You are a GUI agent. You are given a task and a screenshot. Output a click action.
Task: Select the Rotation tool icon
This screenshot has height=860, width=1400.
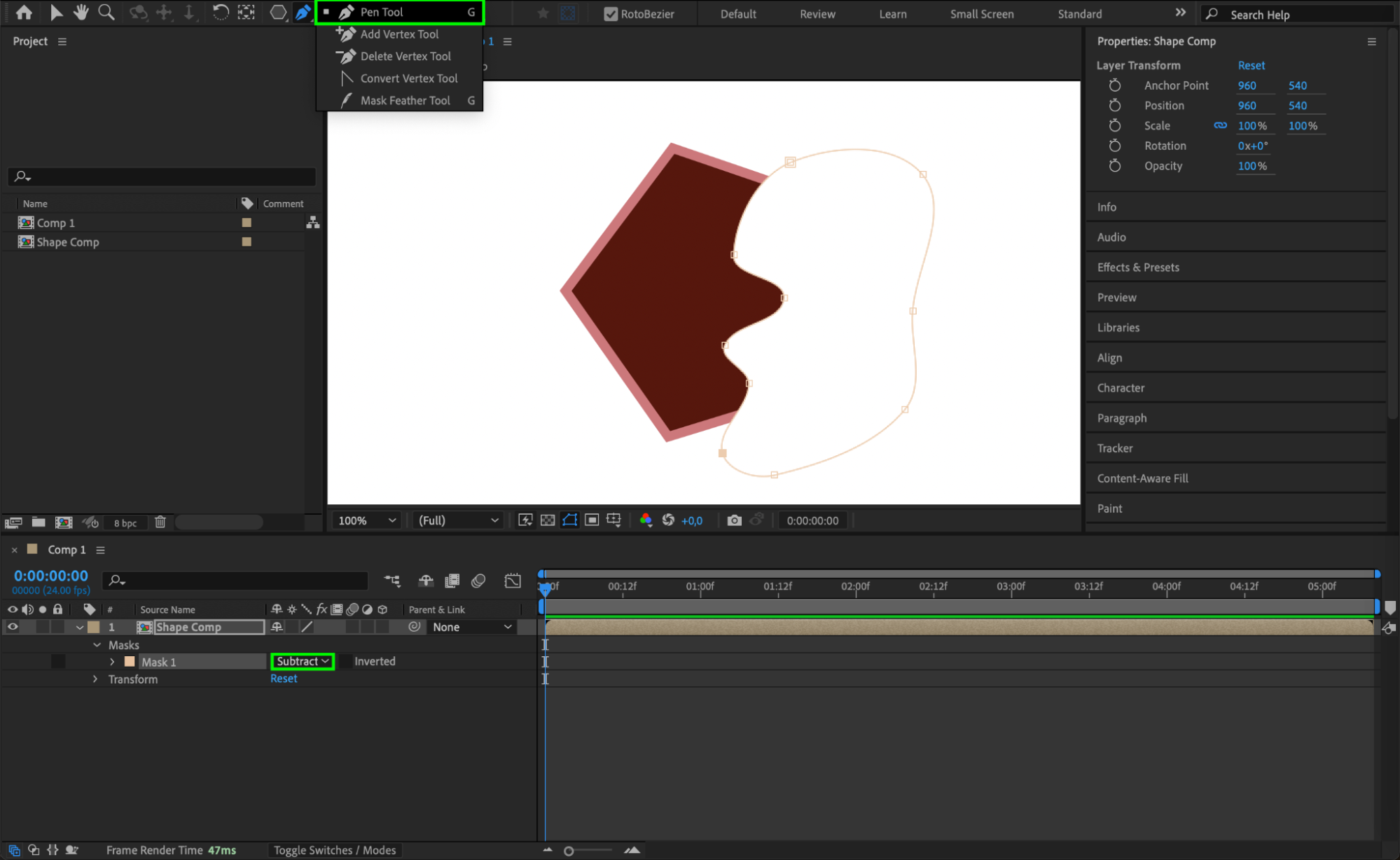tap(220, 12)
